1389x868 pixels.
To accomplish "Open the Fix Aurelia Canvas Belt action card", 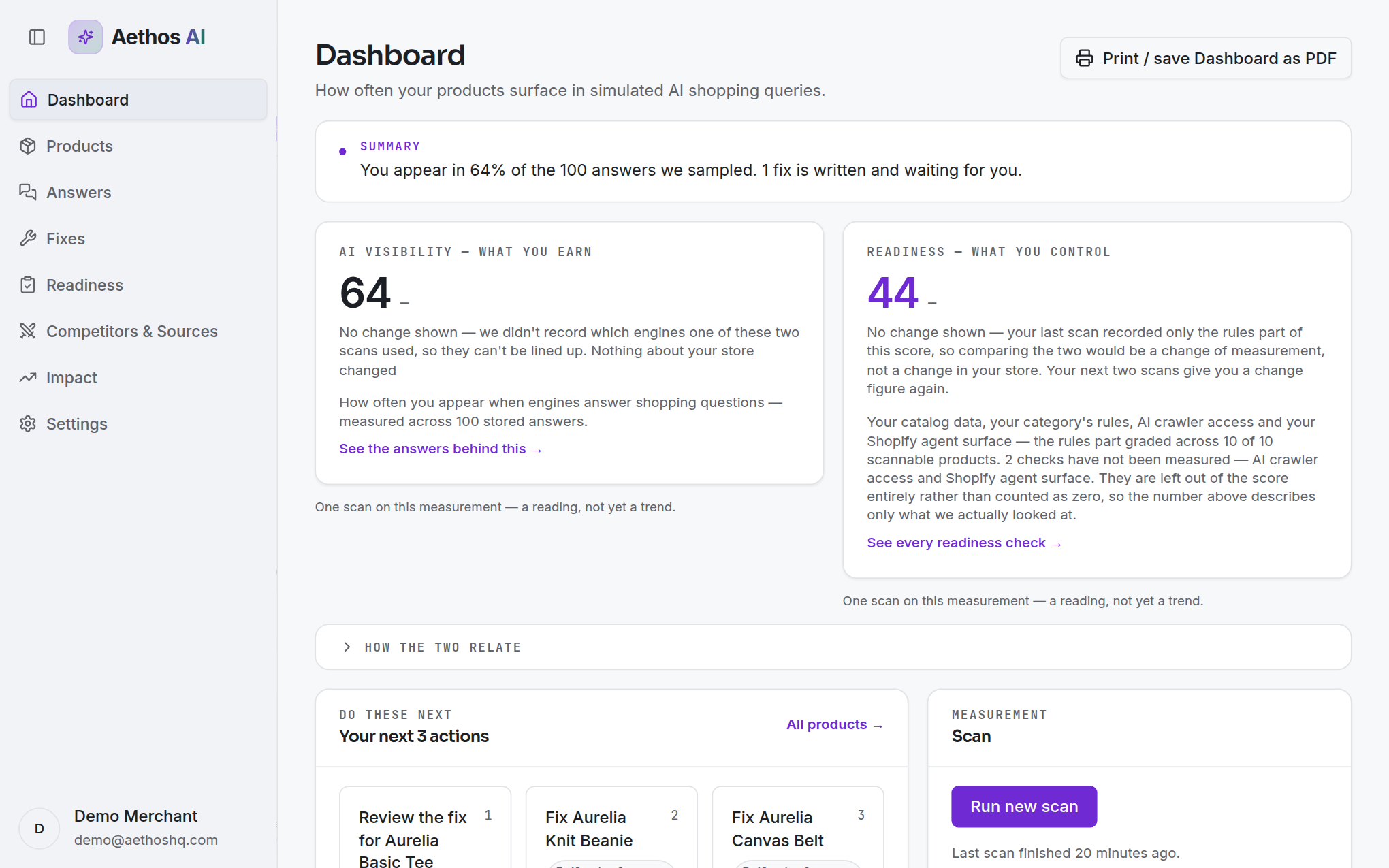I will point(798,827).
